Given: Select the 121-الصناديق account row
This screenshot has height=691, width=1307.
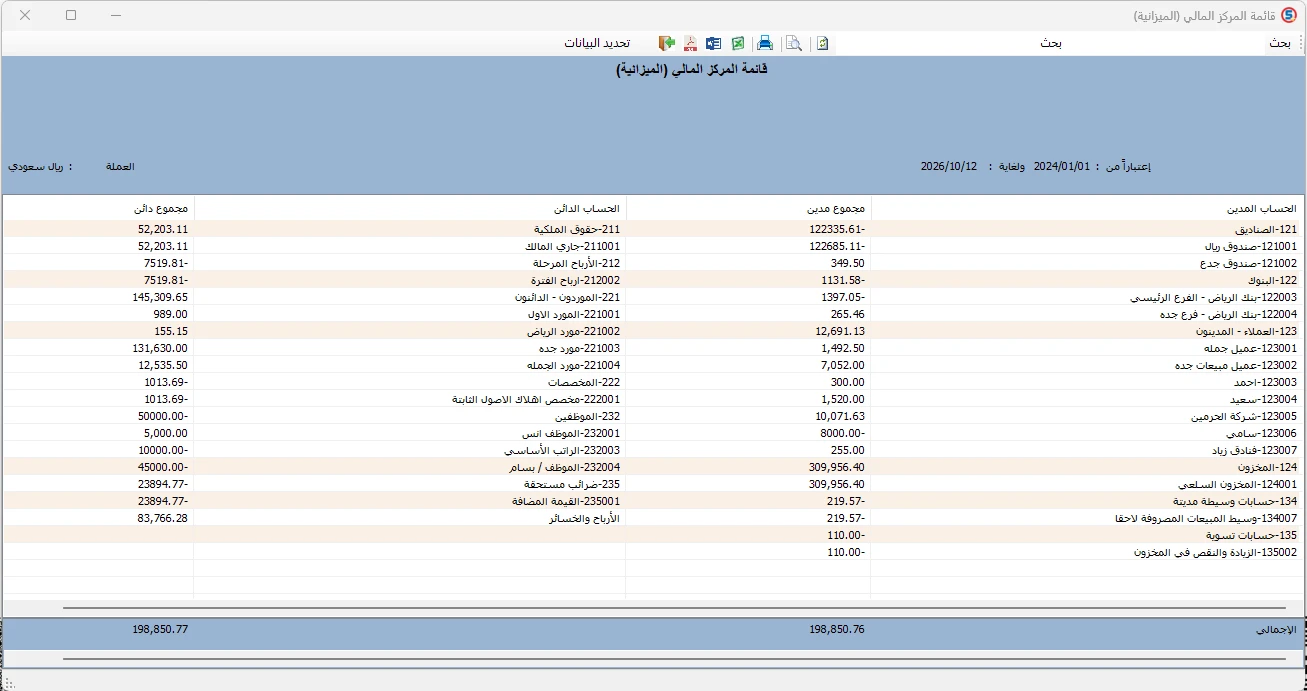Looking at the screenshot, I should [x=1266, y=229].
